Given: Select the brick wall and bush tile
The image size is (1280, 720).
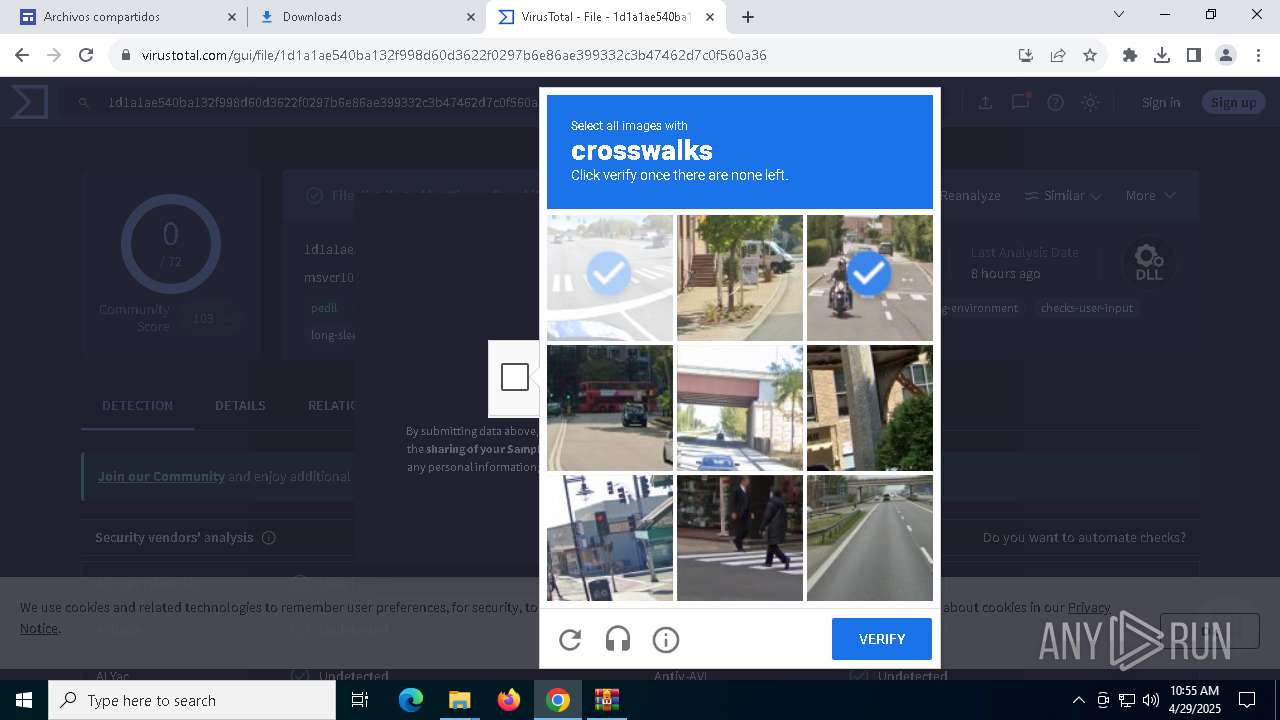Looking at the screenshot, I should 870,408.
